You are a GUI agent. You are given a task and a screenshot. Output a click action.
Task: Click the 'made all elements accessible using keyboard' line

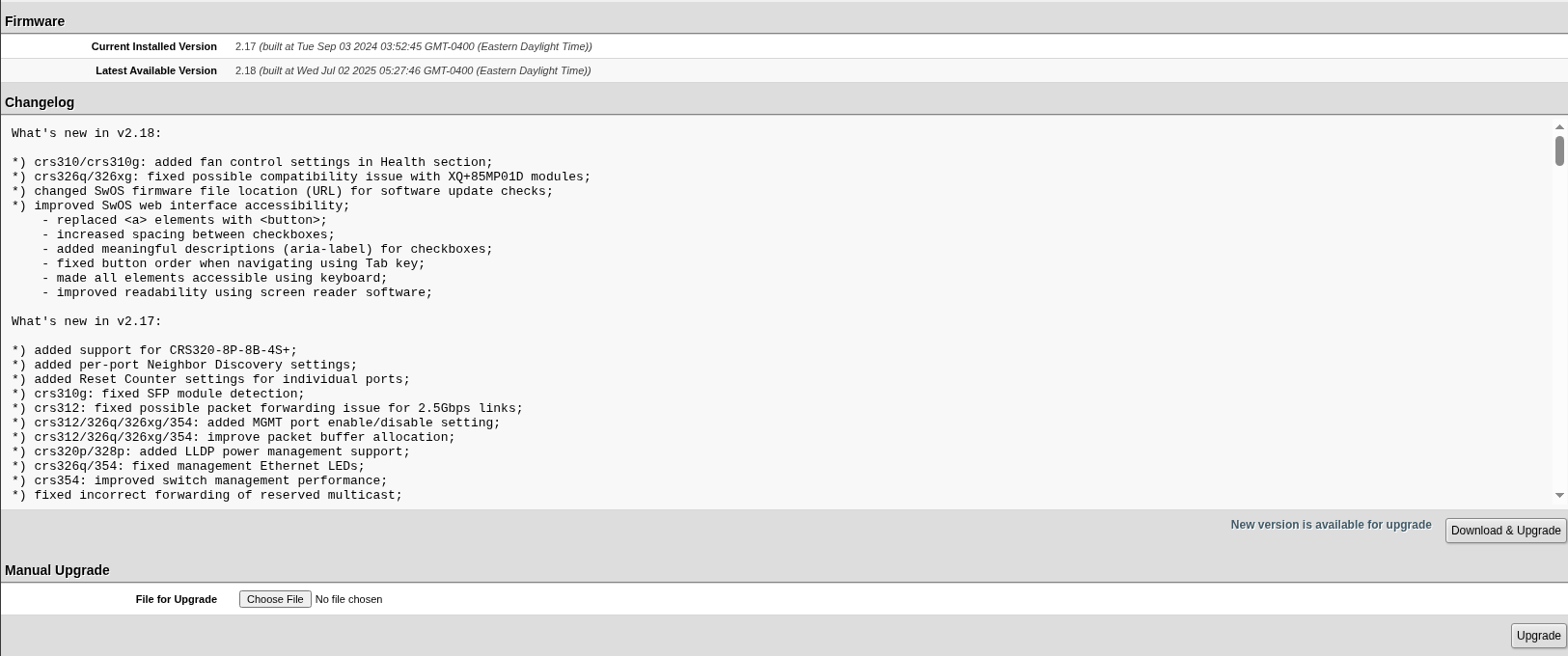214,278
